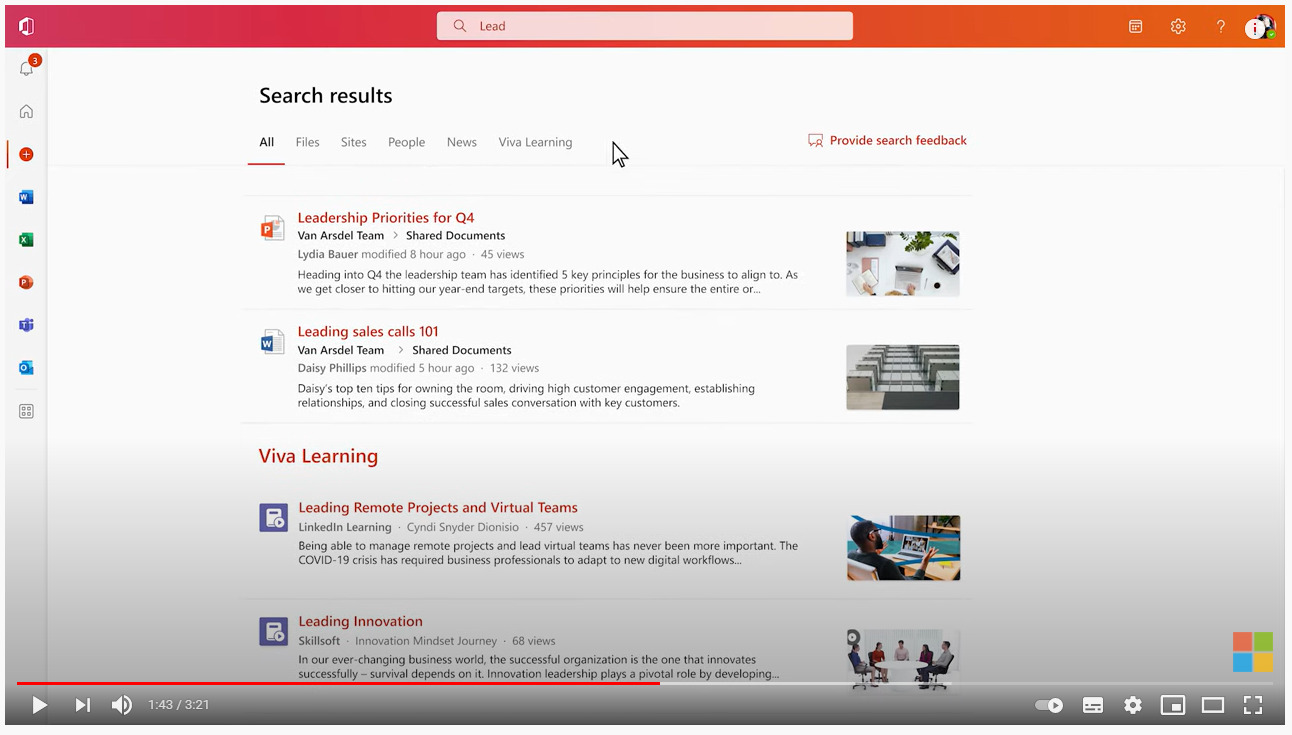Click LinkedIn Learning provider text
1292x735 pixels.
point(345,527)
